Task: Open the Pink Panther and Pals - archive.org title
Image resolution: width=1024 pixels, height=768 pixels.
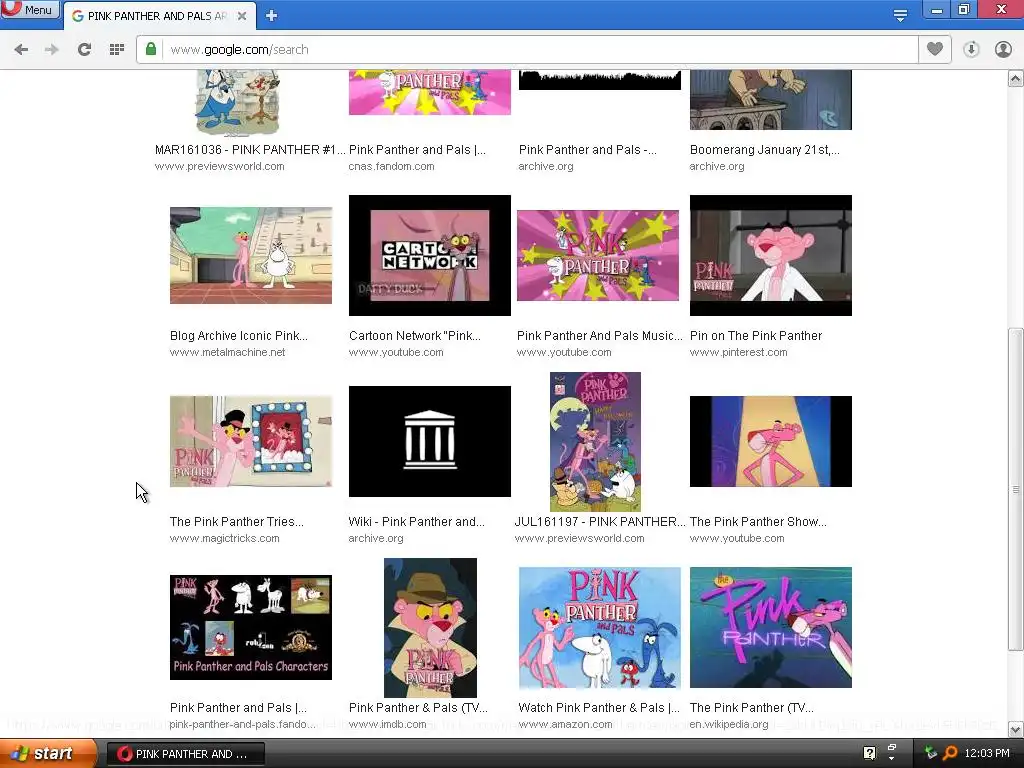Action: point(588,150)
